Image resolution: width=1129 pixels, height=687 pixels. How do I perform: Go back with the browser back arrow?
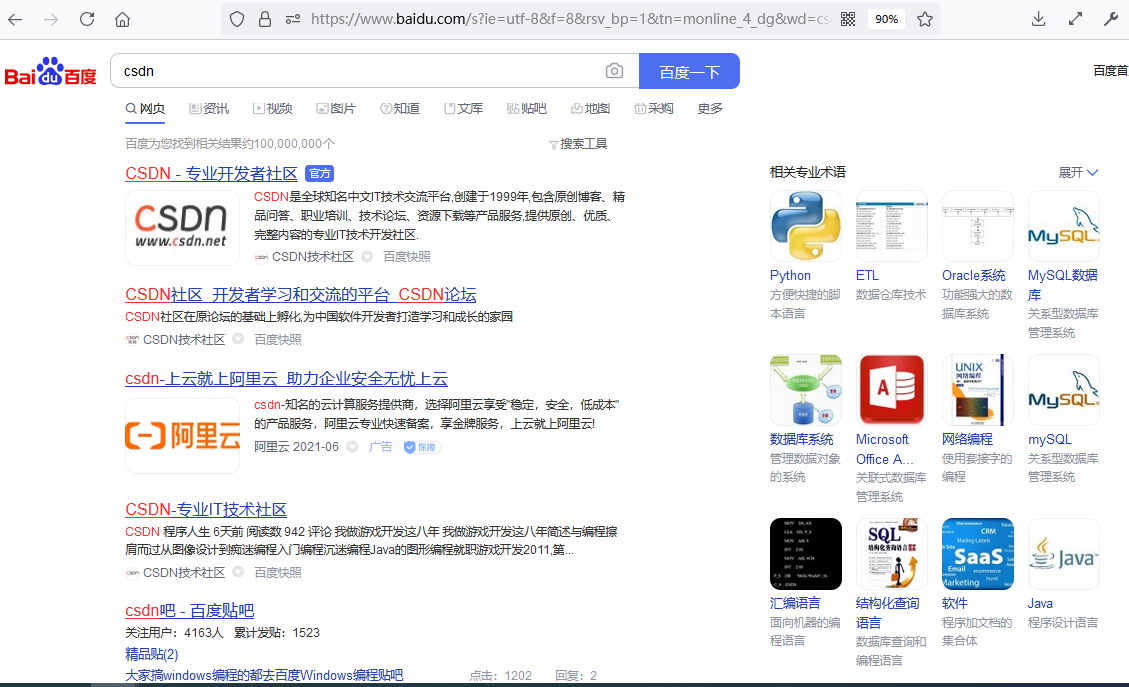15,19
